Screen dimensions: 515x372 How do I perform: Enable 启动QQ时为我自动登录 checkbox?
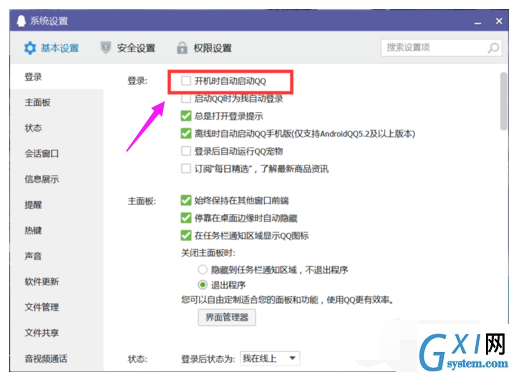pyautogui.click(x=186, y=99)
